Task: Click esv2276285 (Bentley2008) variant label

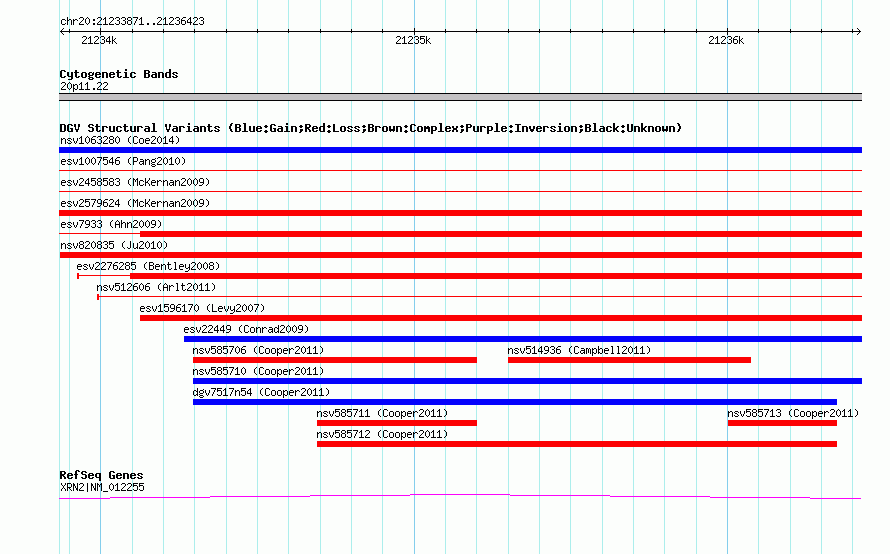Action: [x=148, y=266]
